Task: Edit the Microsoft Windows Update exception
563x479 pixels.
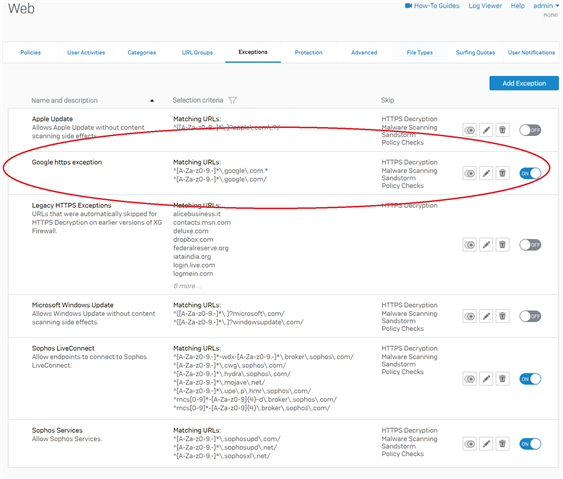Action: click(486, 316)
